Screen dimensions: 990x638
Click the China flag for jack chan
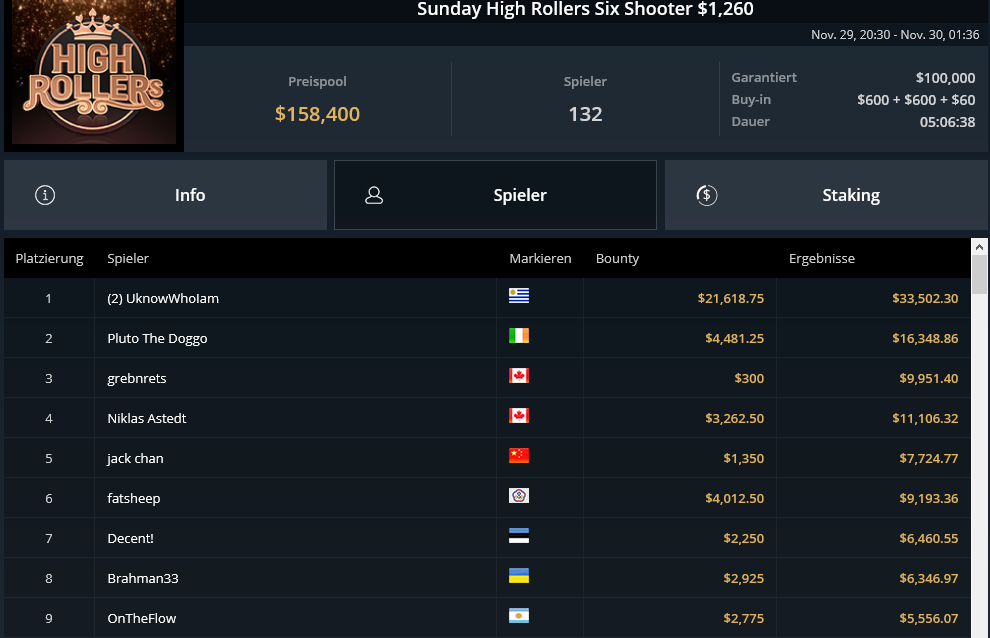(519, 456)
